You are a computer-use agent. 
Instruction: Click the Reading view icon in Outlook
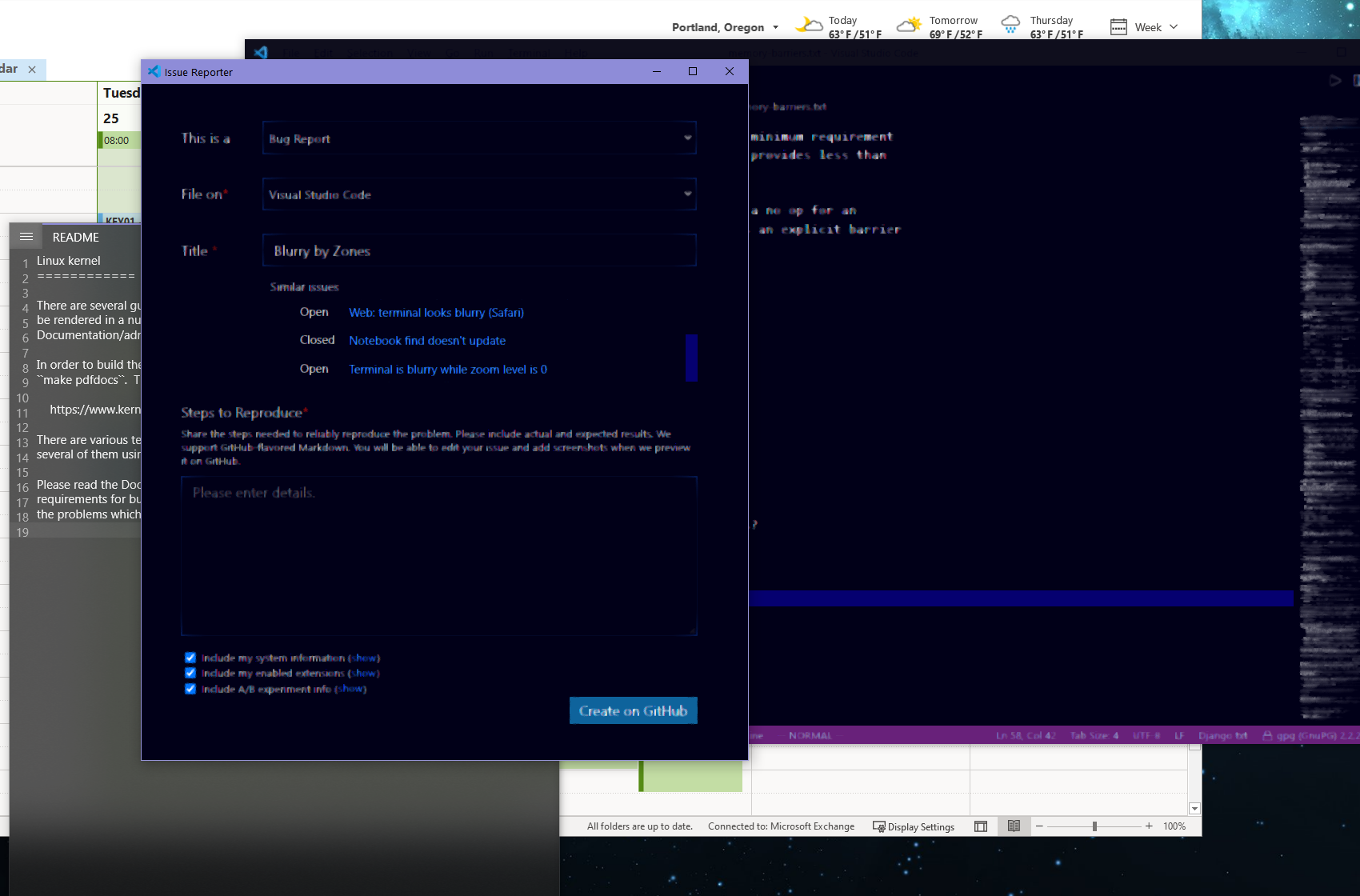(1014, 826)
